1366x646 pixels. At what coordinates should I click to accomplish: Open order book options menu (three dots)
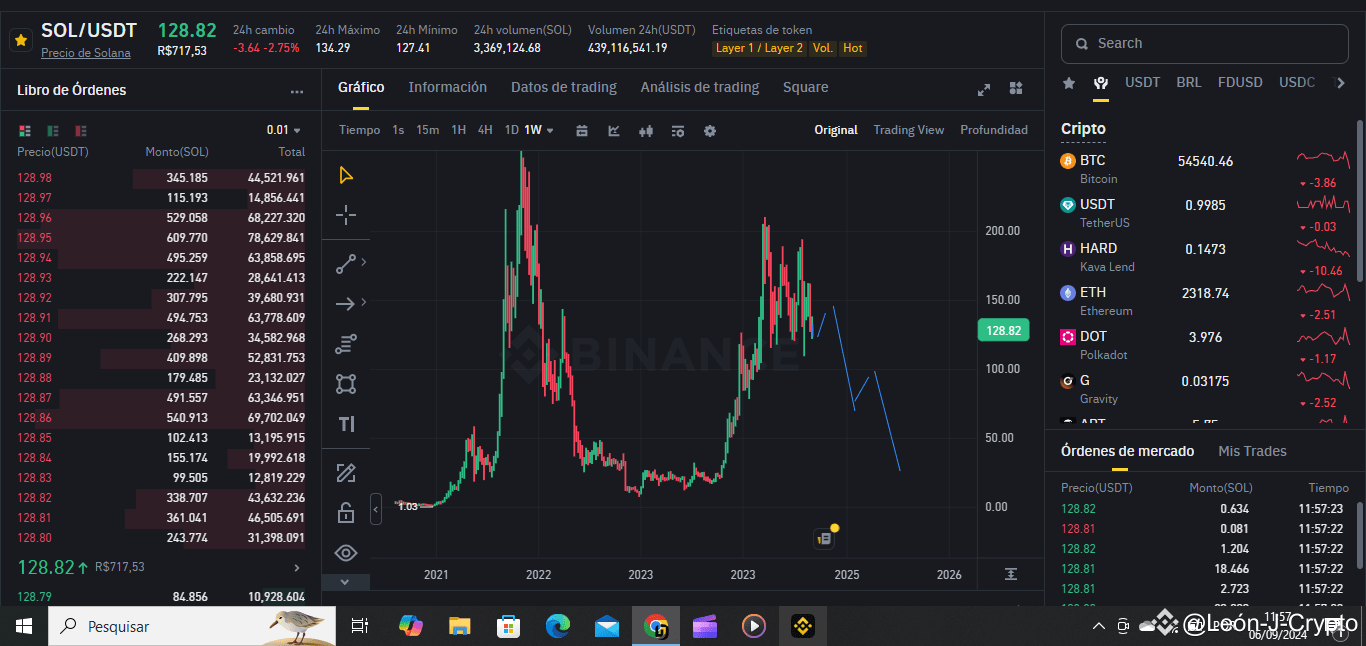point(297,91)
